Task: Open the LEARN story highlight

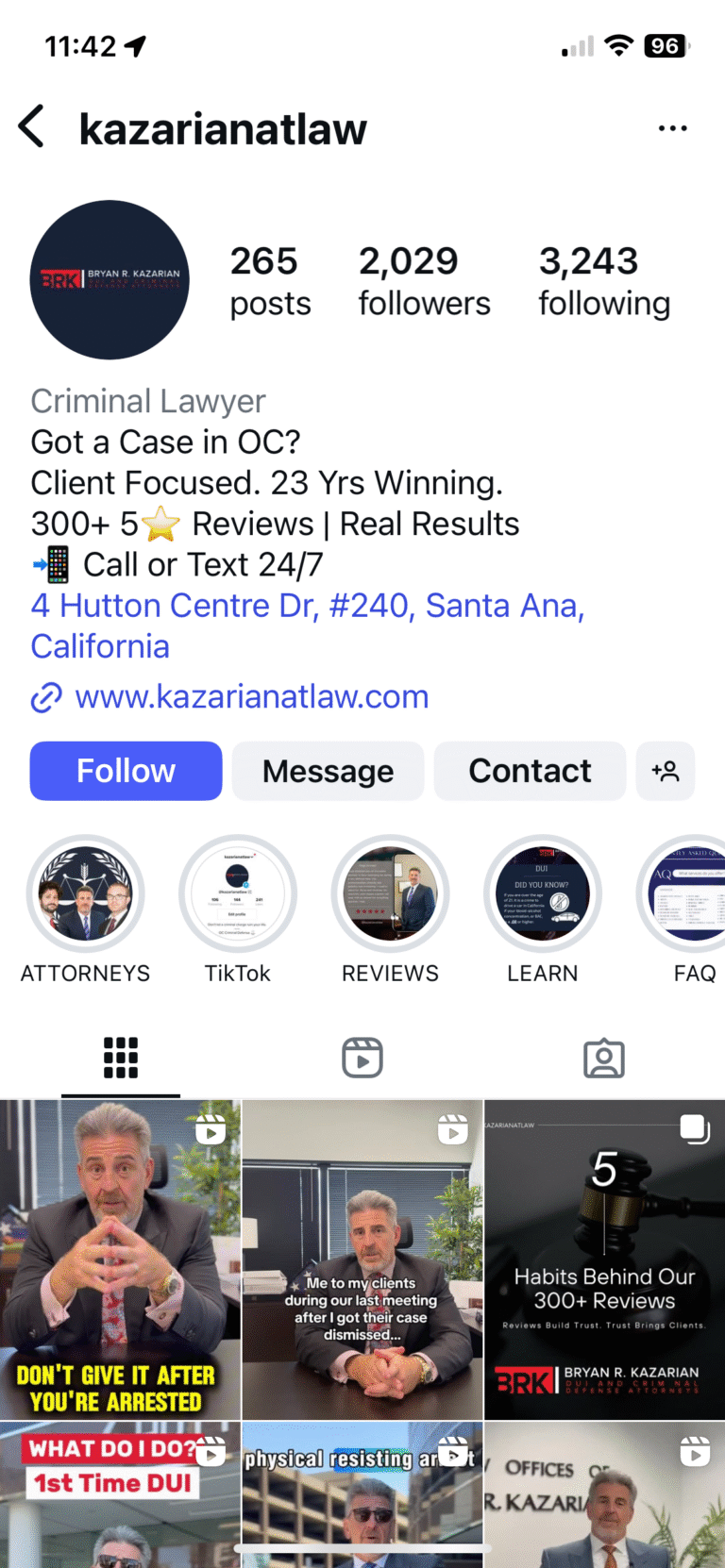Action: [543, 894]
